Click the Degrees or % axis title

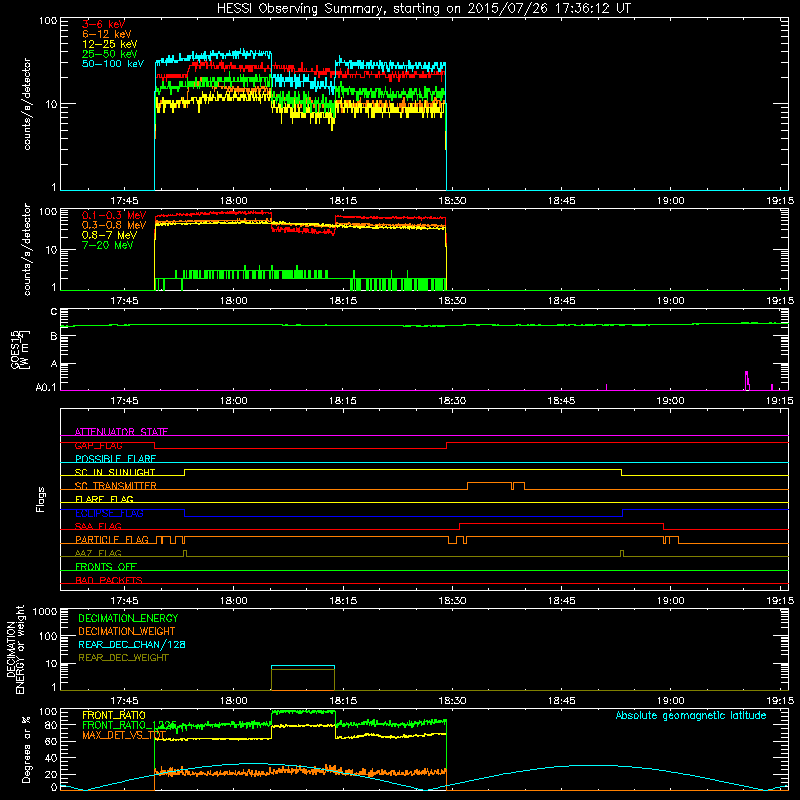(x=26, y=749)
